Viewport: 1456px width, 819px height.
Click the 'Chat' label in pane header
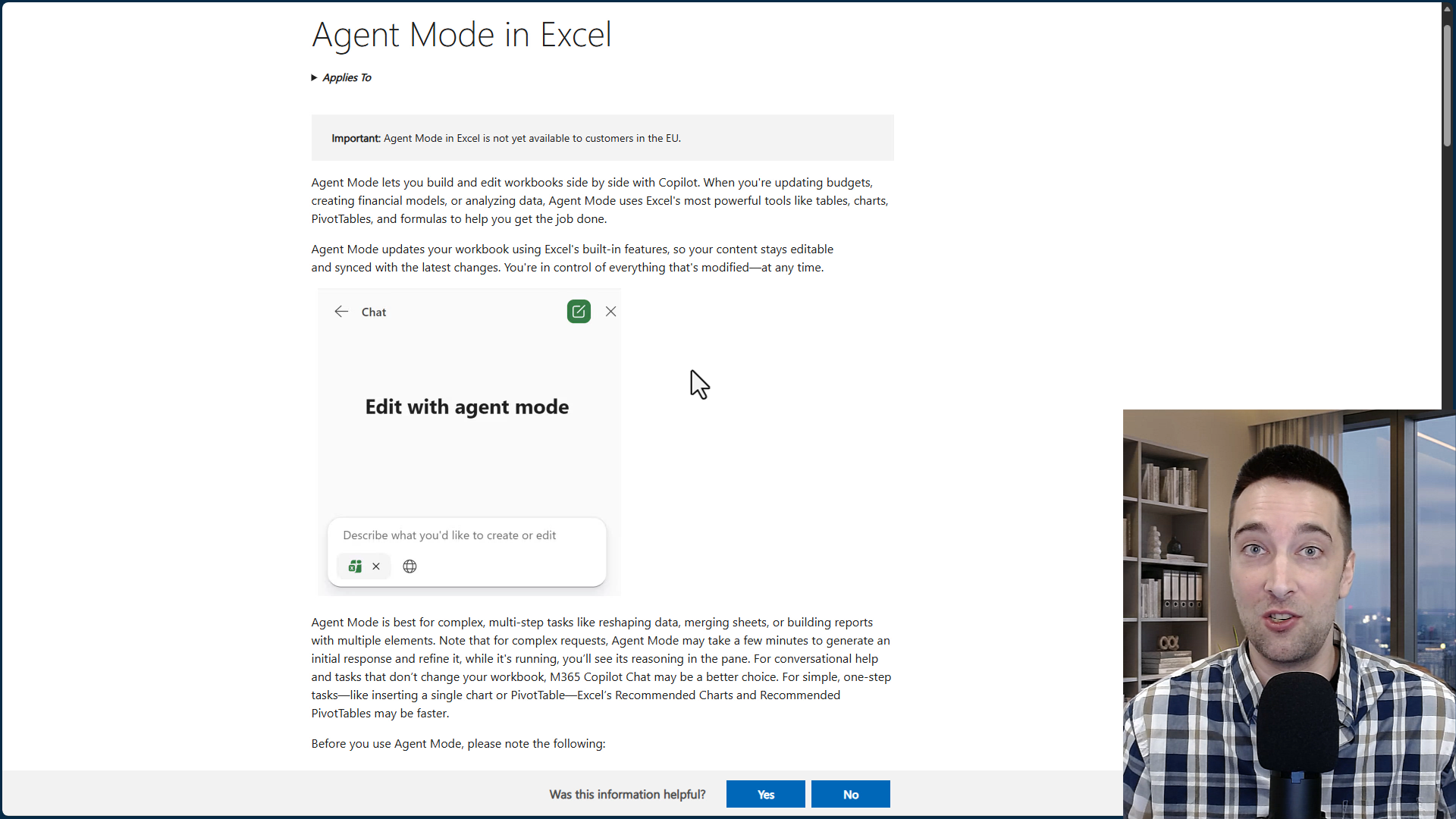pyautogui.click(x=373, y=312)
